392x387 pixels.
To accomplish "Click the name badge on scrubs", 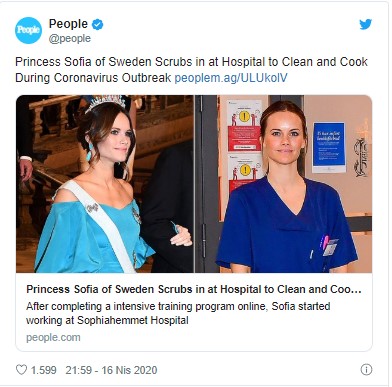I will (x=330, y=247).
